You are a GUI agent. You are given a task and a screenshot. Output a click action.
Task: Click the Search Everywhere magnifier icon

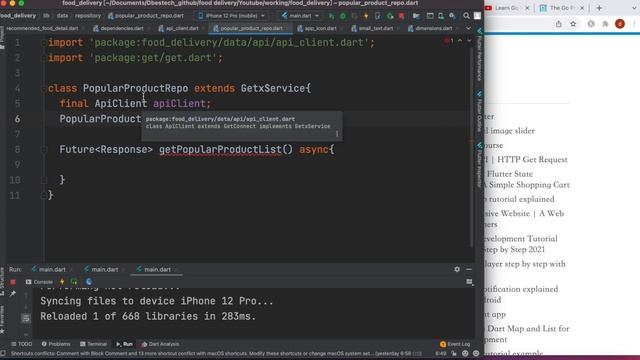466,16
